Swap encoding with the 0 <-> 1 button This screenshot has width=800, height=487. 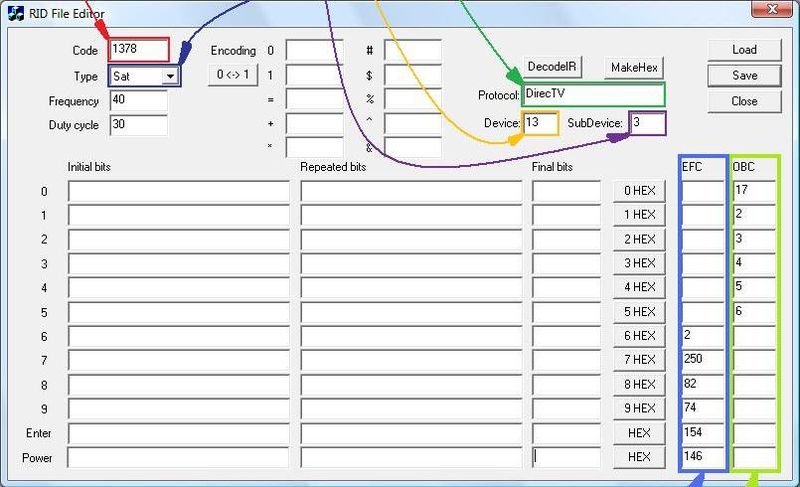pyautogui.click(x=232, y=75)
